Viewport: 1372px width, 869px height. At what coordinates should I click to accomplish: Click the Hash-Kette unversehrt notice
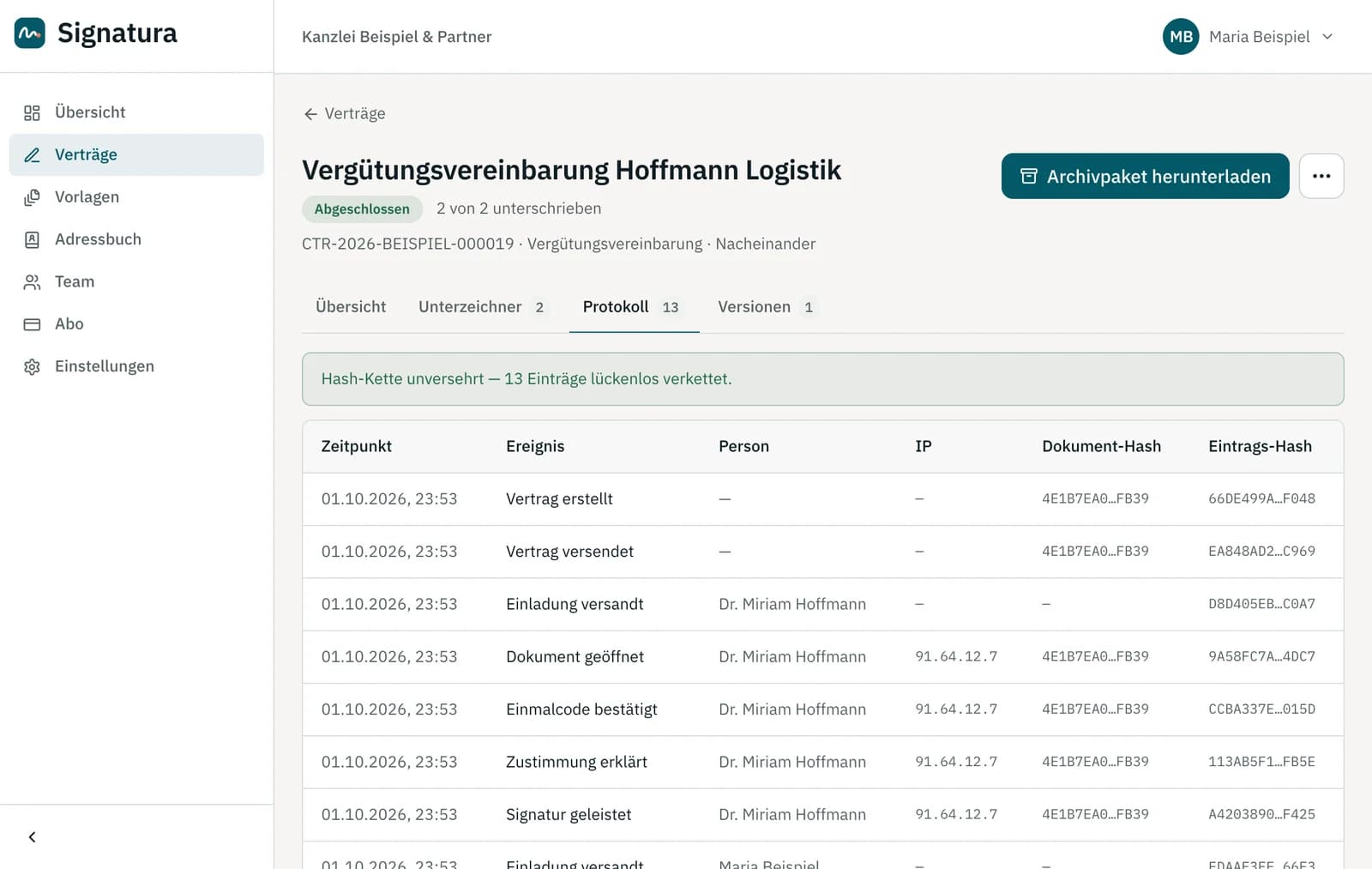tap(822, 379)
